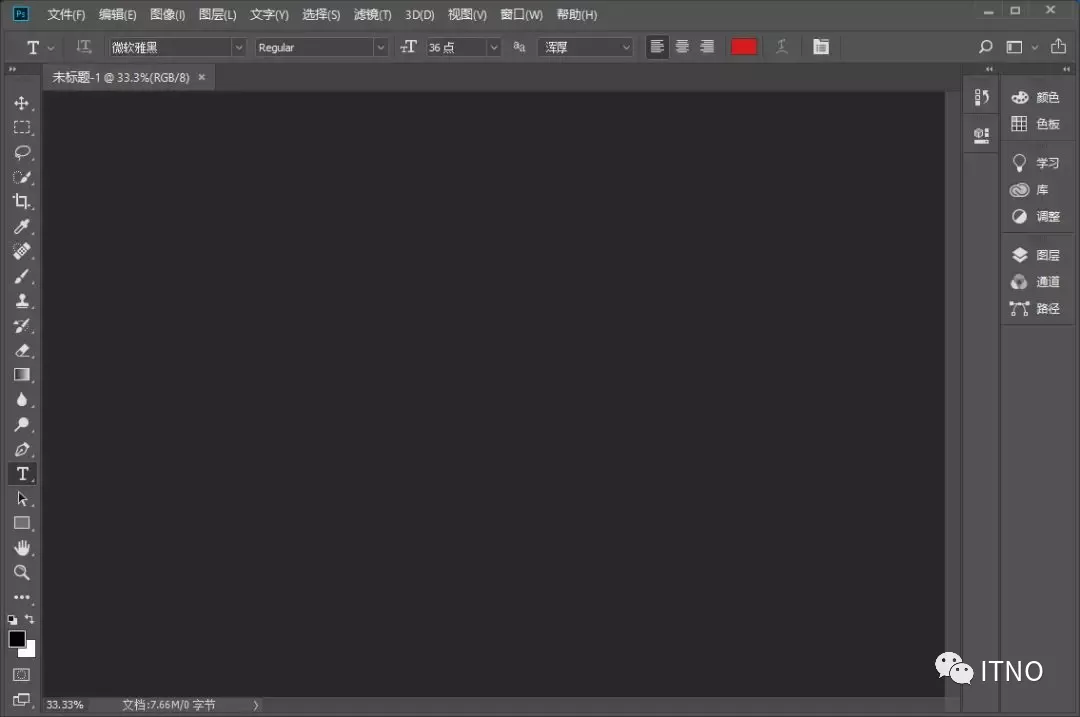Click the Share image icon
The width and height of the screenshot is (1080, 717).
point(1058,46)
